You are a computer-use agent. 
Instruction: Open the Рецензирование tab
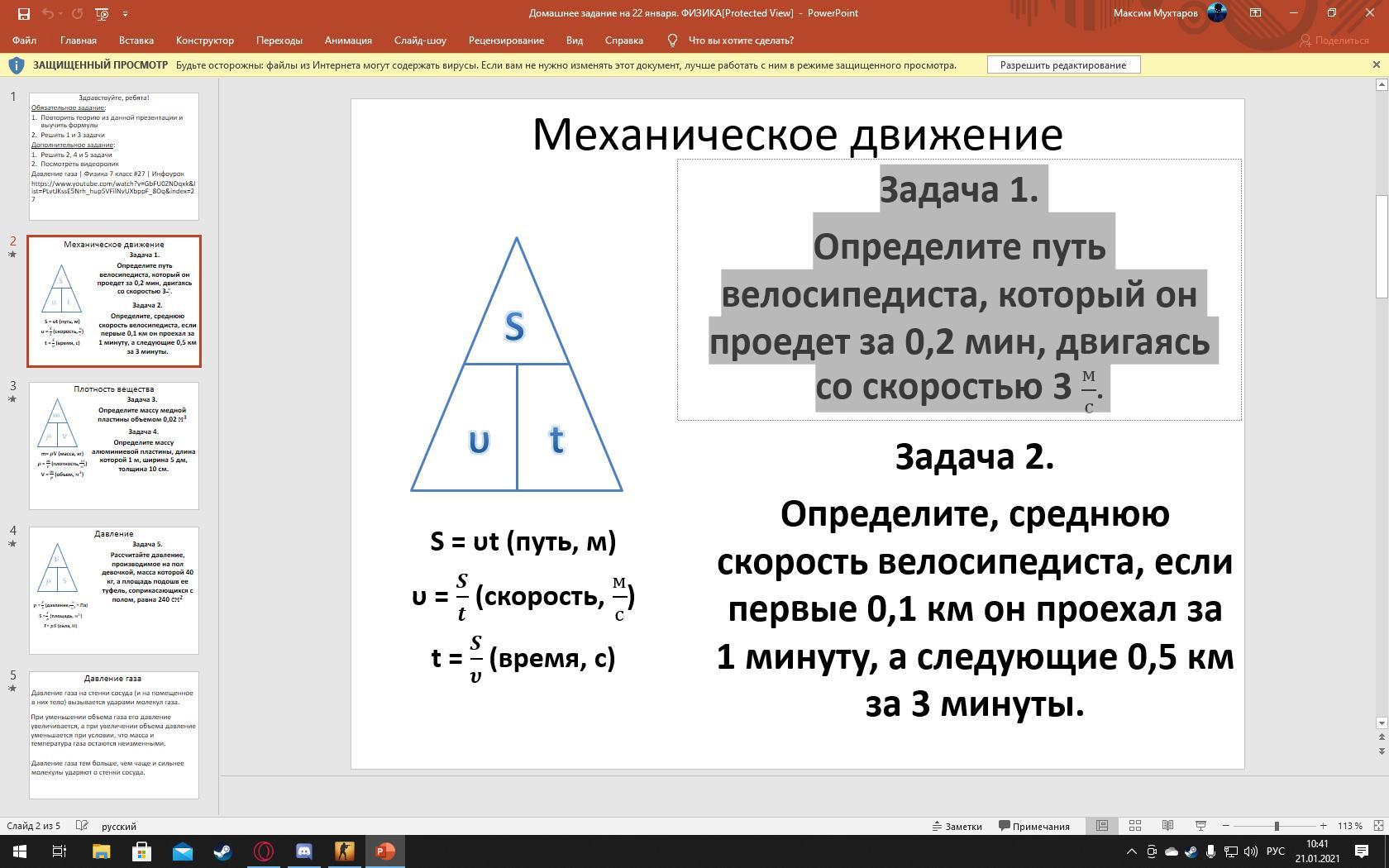click(x=506, y=41)
